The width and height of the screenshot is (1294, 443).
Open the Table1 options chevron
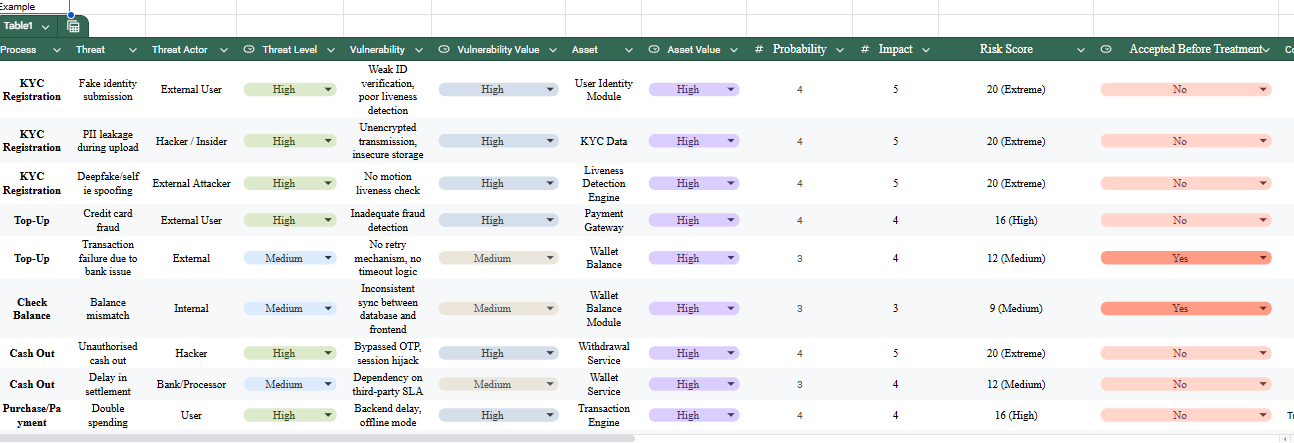click(46, 27)
